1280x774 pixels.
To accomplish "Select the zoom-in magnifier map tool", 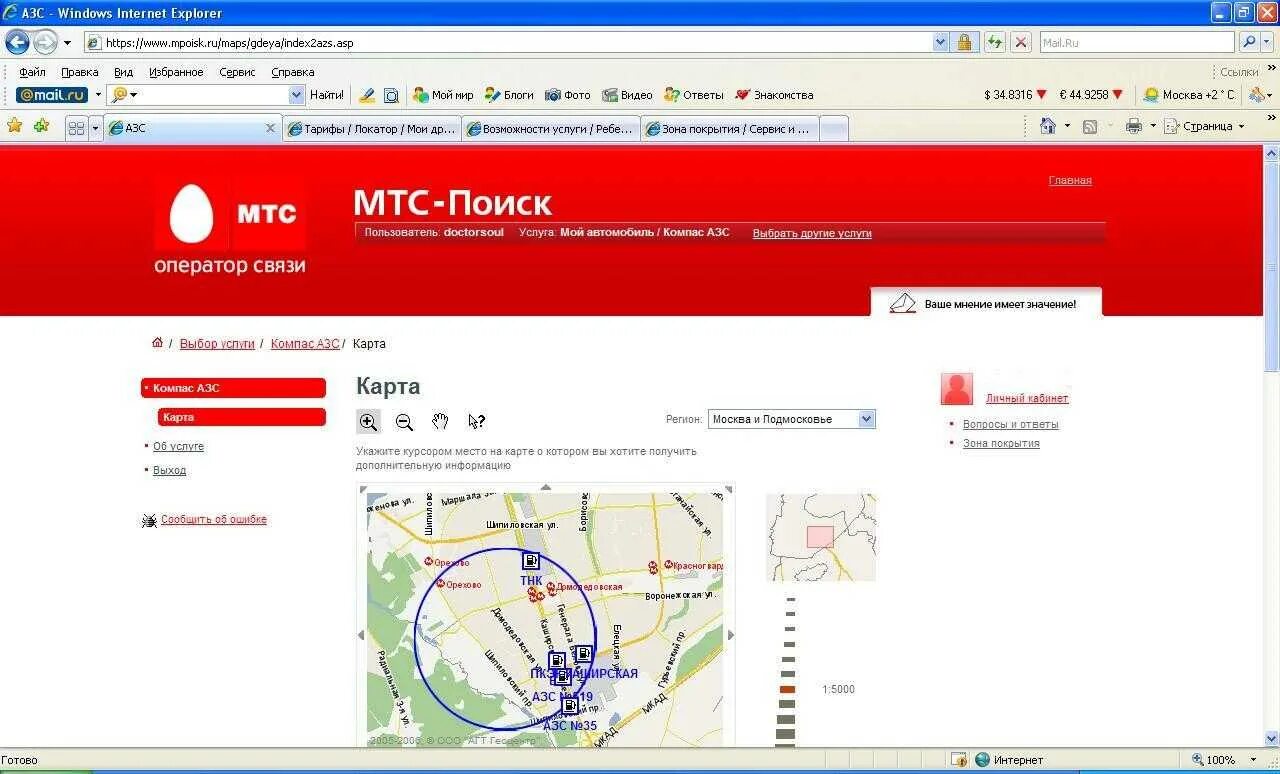I will [x=368, y=421].
